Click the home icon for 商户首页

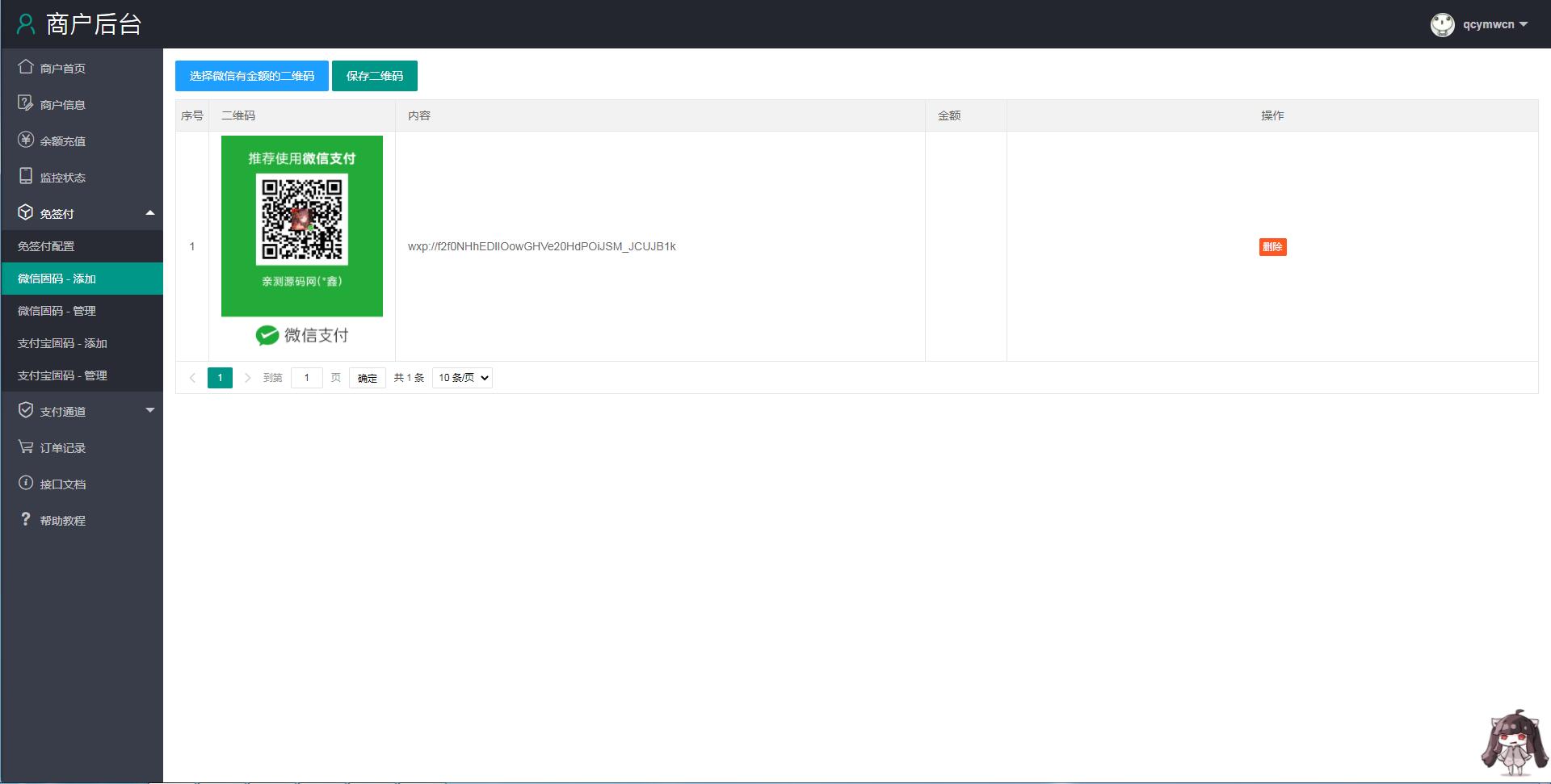(26, 67)
